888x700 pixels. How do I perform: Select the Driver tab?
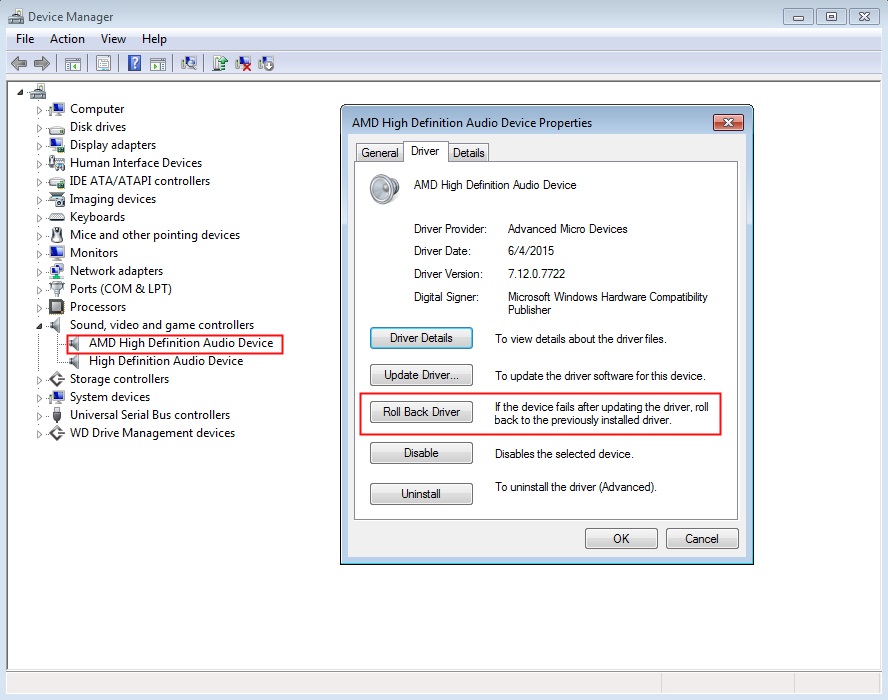pyautogui.click(x=425, y=151)
